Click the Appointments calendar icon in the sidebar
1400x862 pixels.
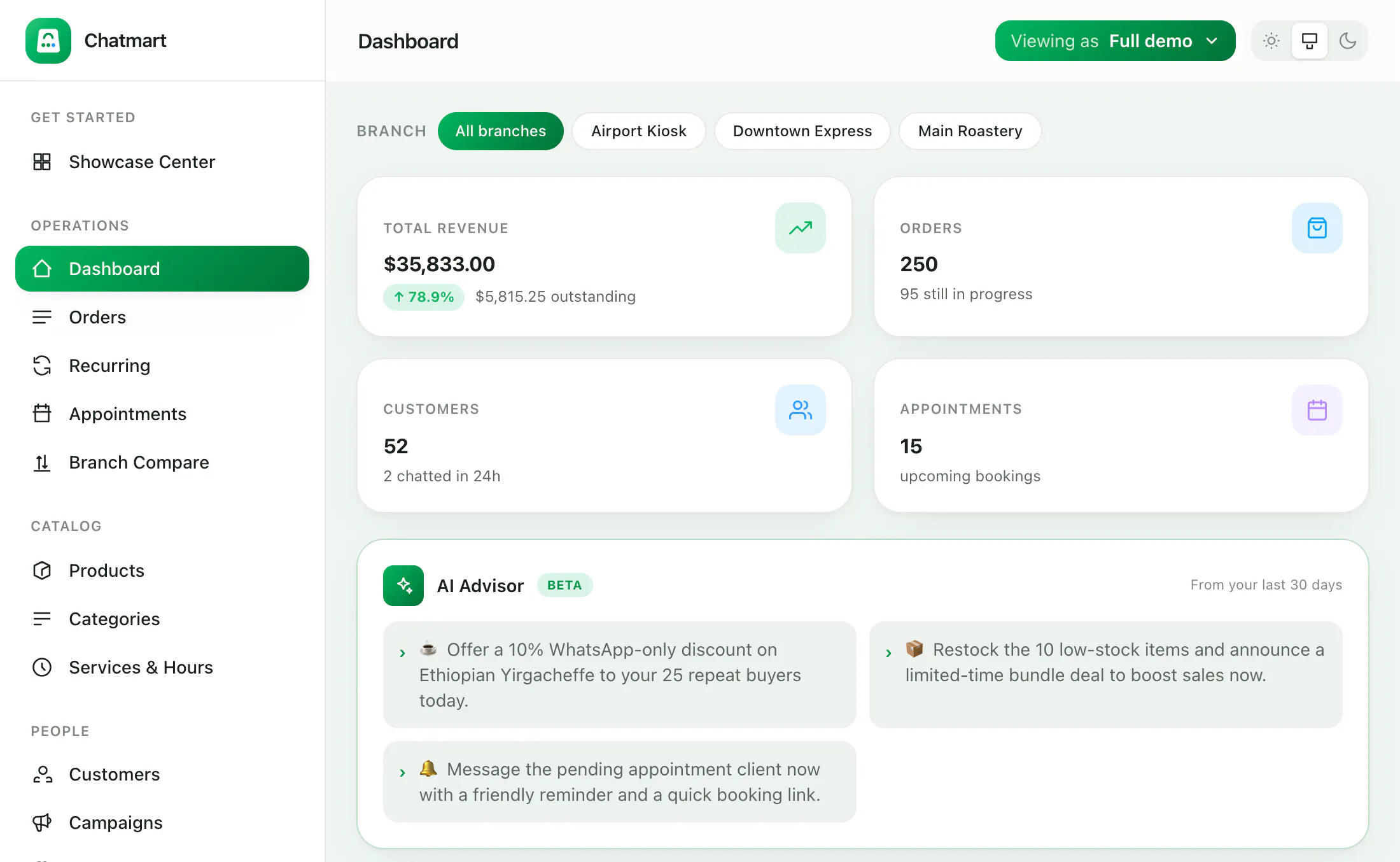(x=42, y=414)
